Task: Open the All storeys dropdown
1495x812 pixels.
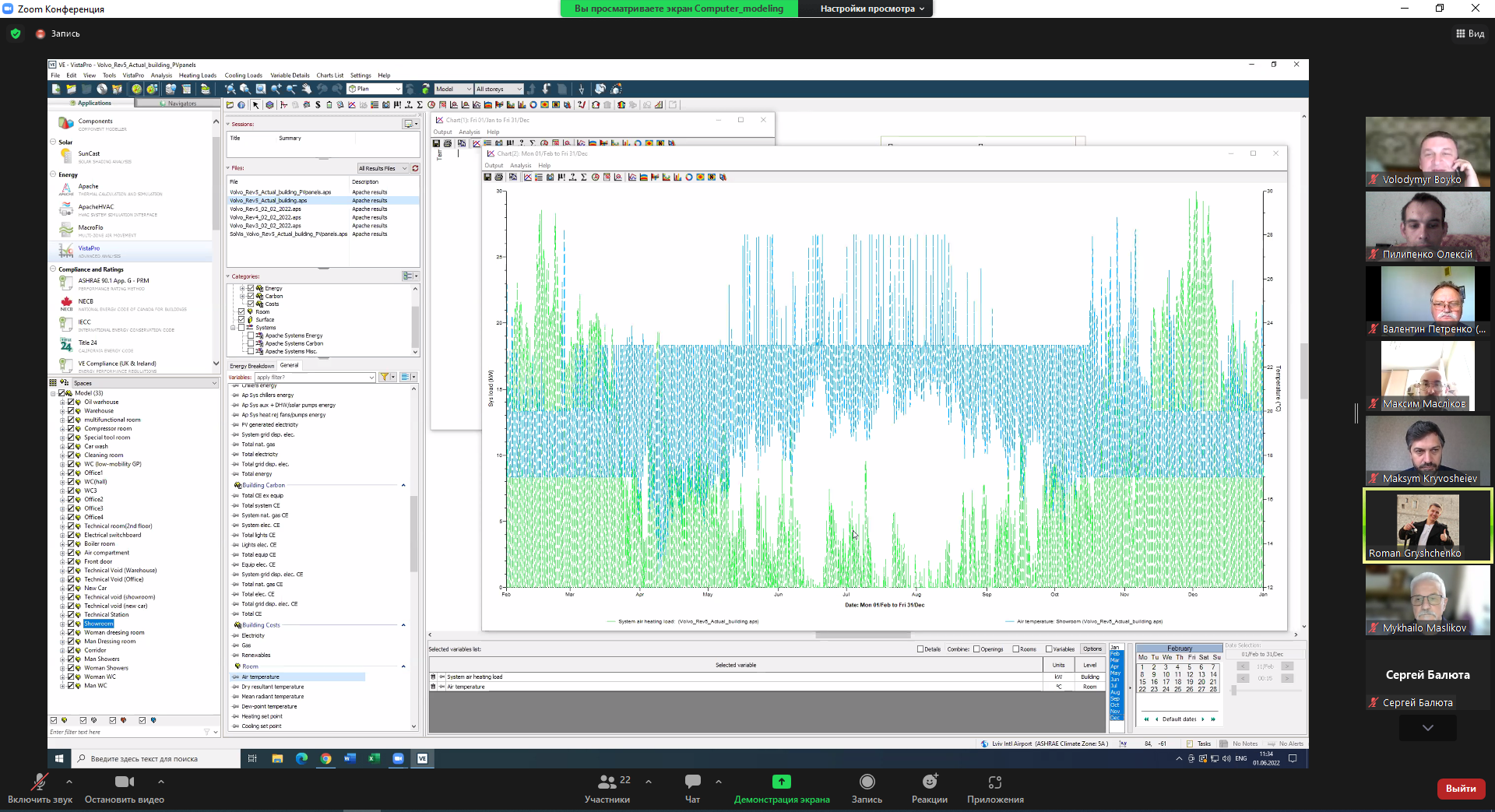Action: click(x=498, y=89)
